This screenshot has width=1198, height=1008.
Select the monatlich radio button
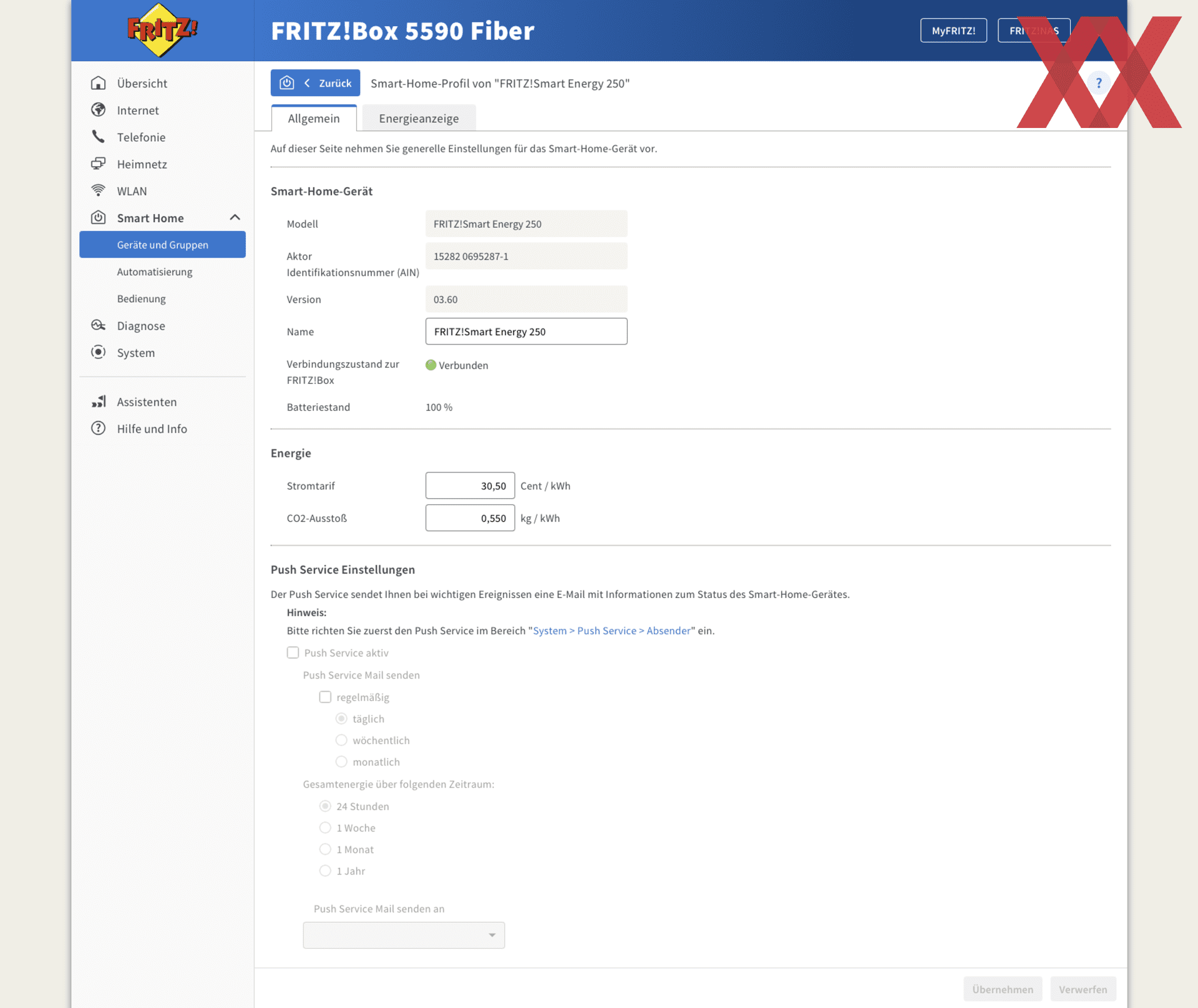341,761
